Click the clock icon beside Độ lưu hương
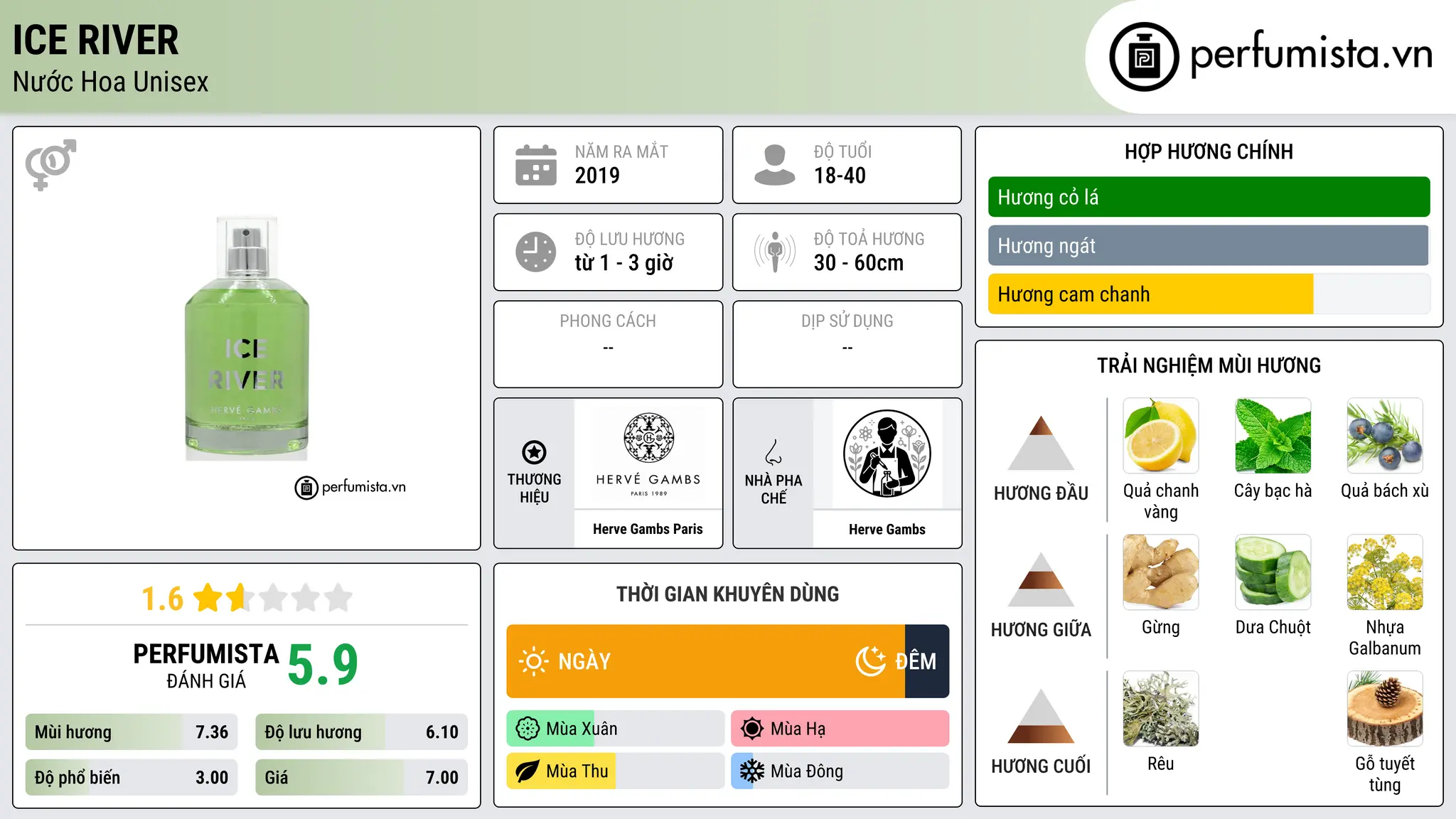The height and width of the screenshot is (819, 1456). click(536, 252)
